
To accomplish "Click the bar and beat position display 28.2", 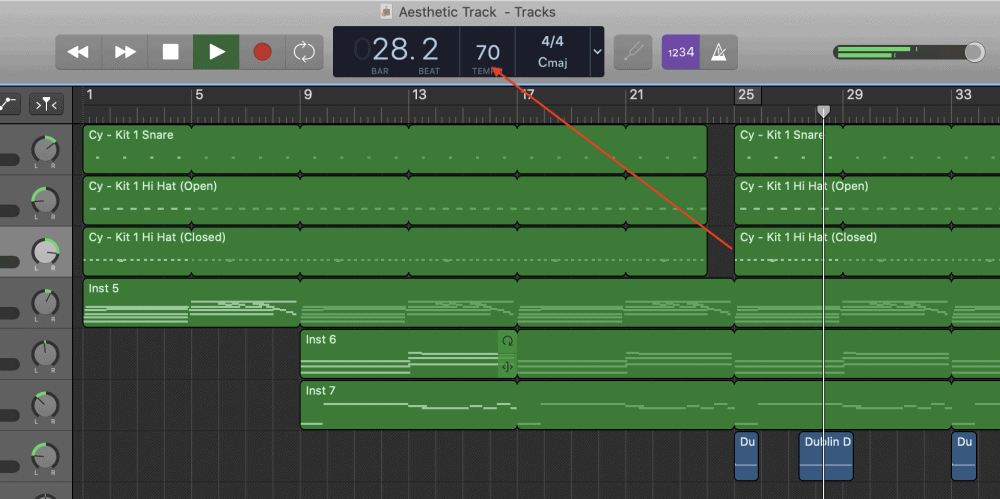I will (406, 50).
